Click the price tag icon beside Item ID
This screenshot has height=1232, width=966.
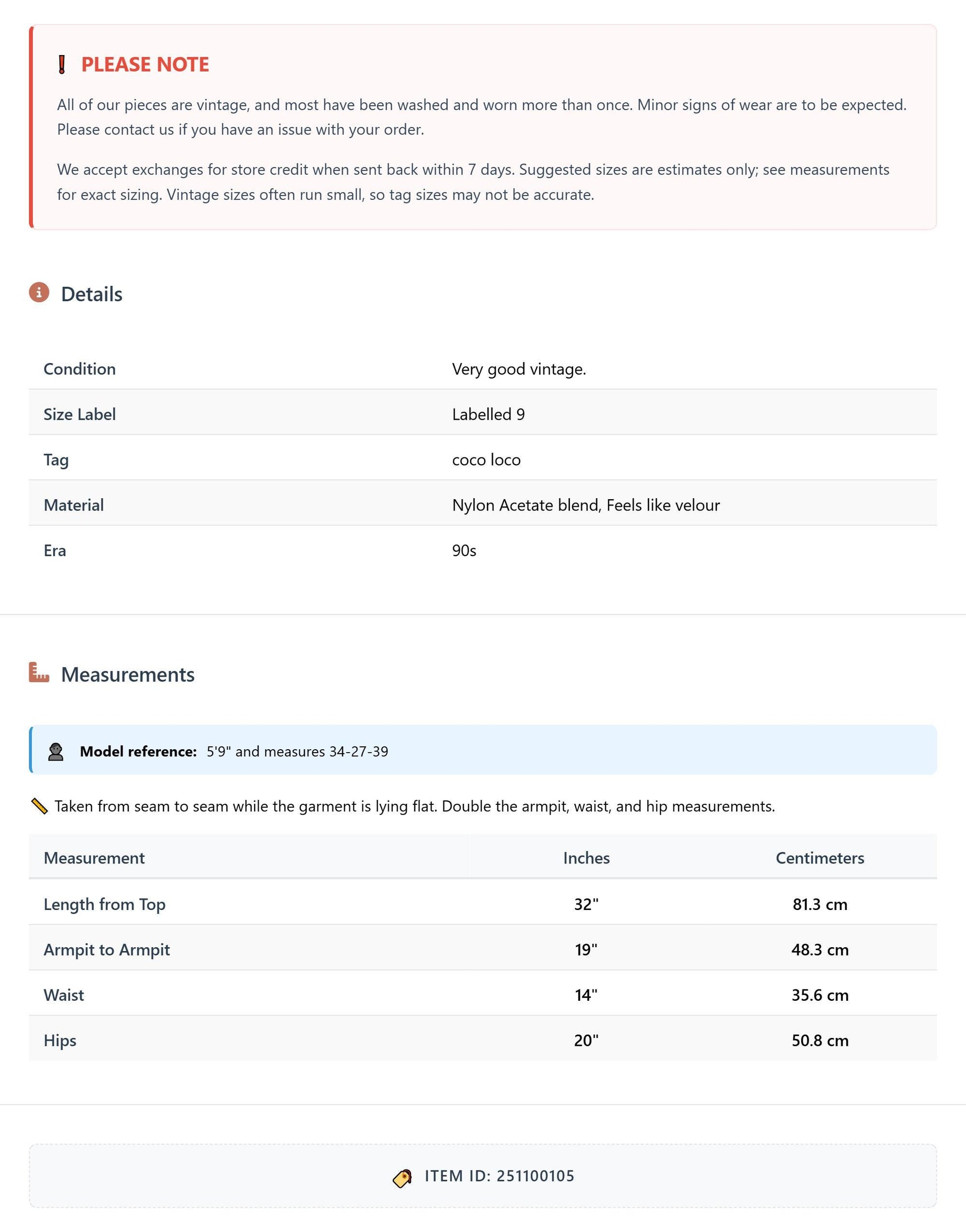tap(402, 1178)
